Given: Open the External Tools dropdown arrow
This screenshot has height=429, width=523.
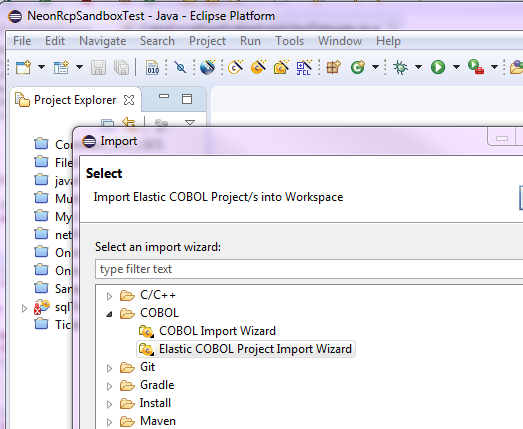Looking at the screenshot, I should click(494, 67).
